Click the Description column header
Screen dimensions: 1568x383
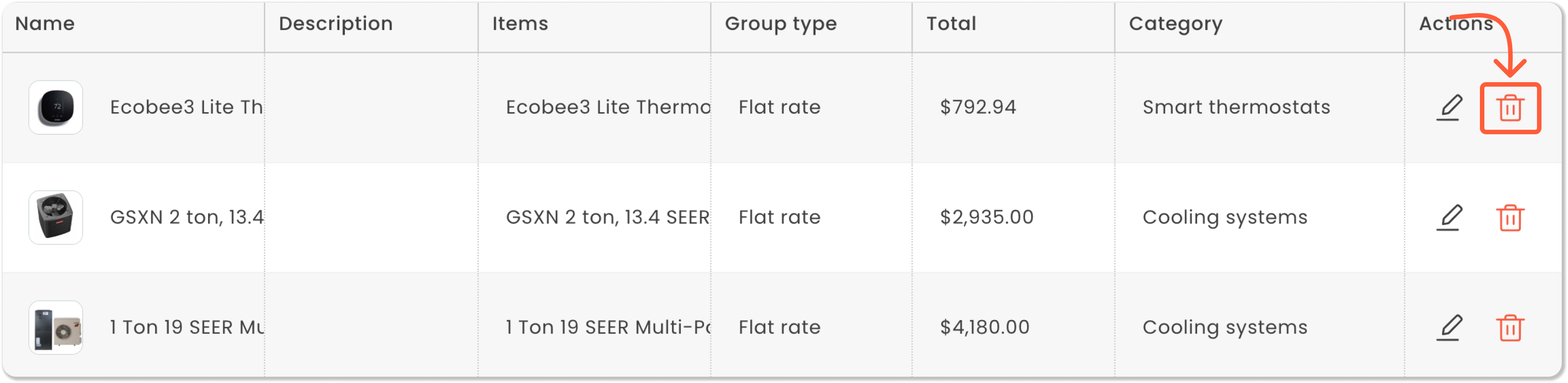point(335,24)
